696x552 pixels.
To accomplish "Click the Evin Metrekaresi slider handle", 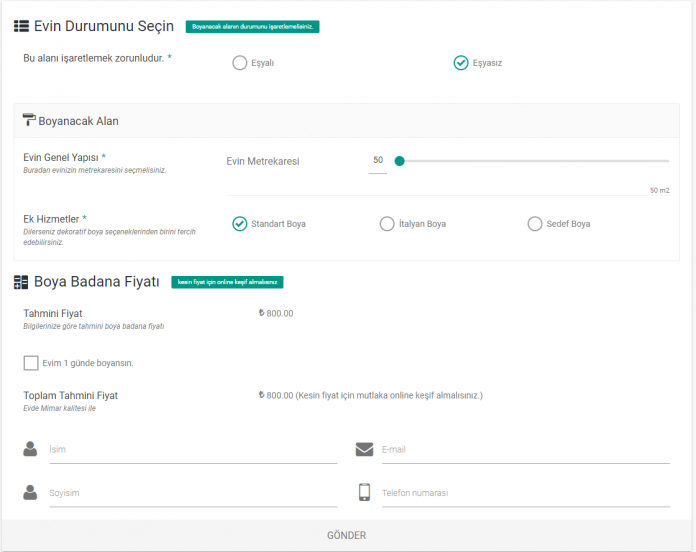I will click(399, 161).
